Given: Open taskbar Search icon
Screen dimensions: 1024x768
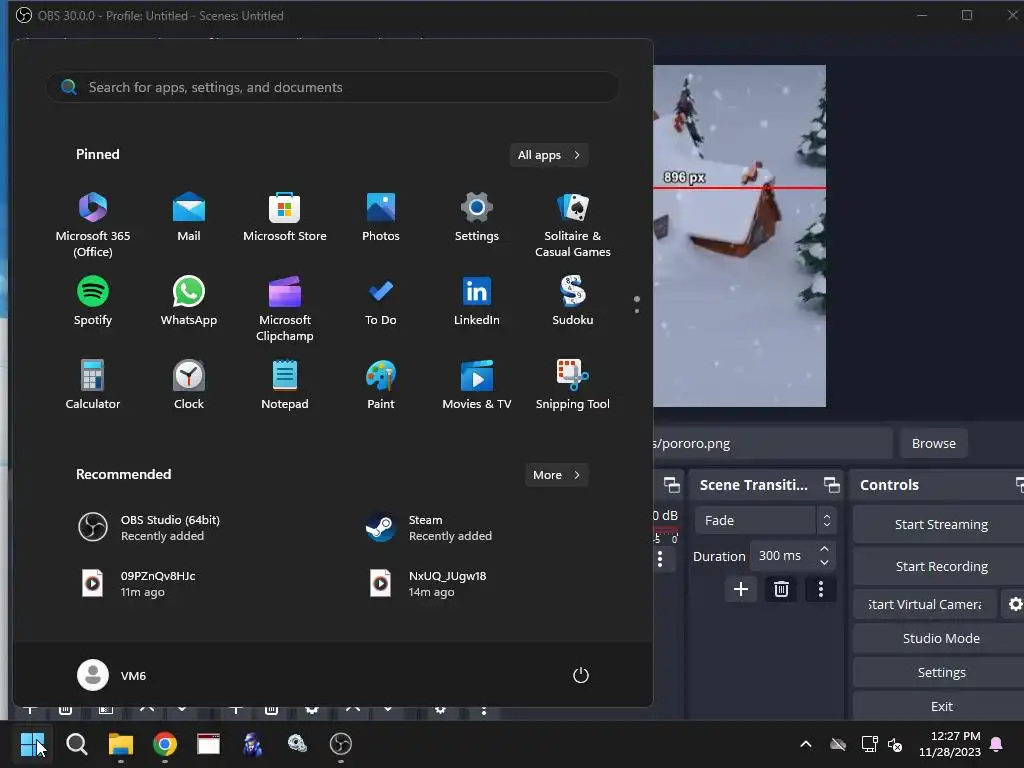Looking at the screenshot, I should tap(76, 744).
